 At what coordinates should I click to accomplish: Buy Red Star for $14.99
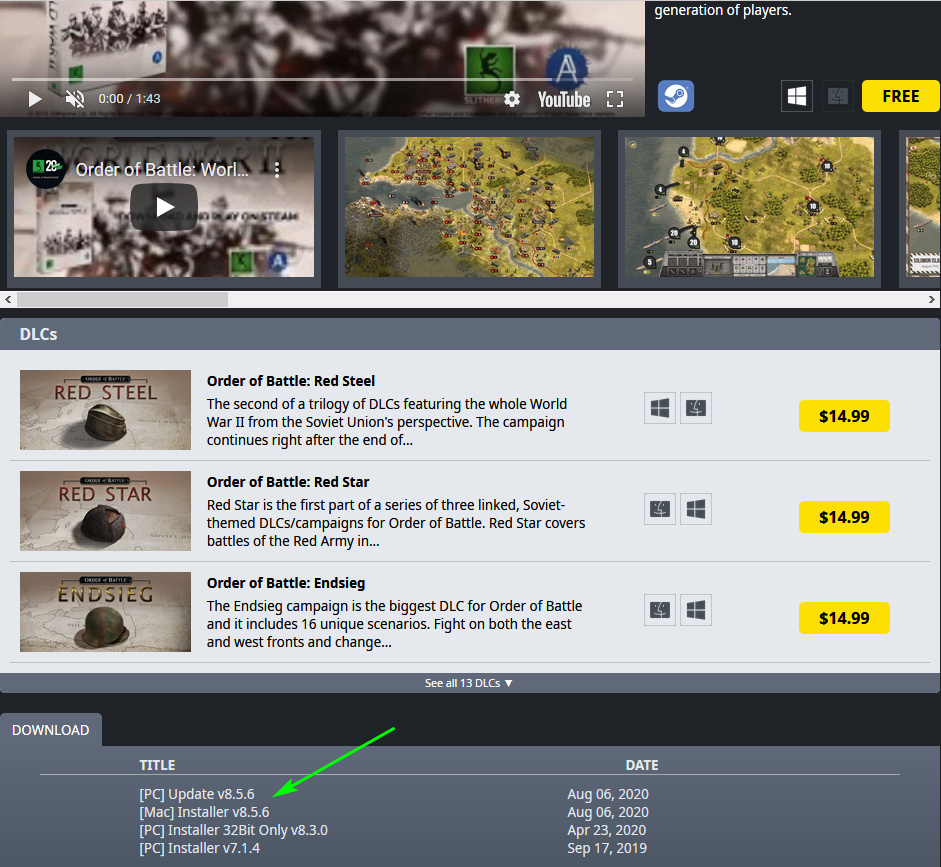pos(844,517)
